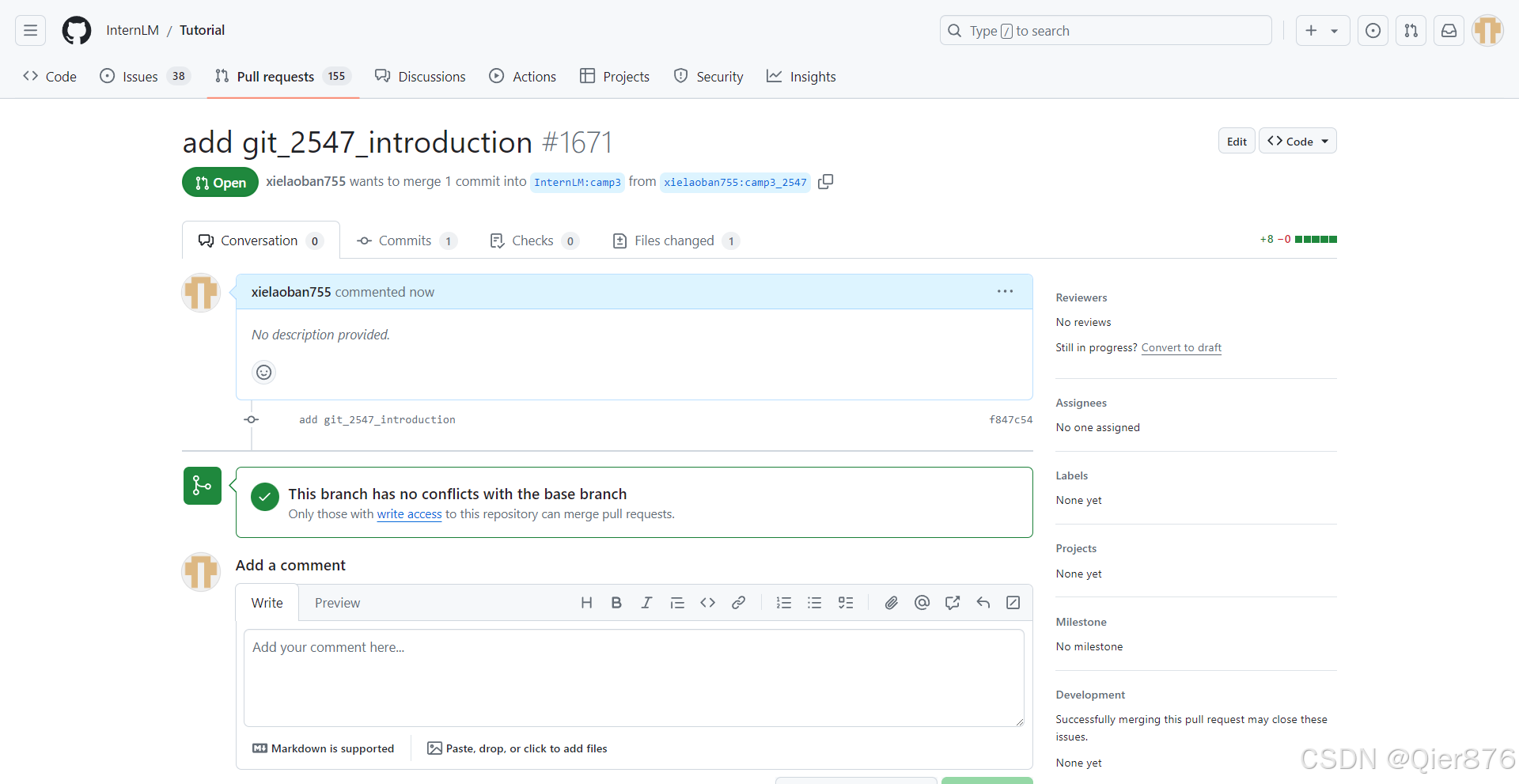Switch to the Checks tab
Viewport: 1519px width, 784px height.
[535, 241]
